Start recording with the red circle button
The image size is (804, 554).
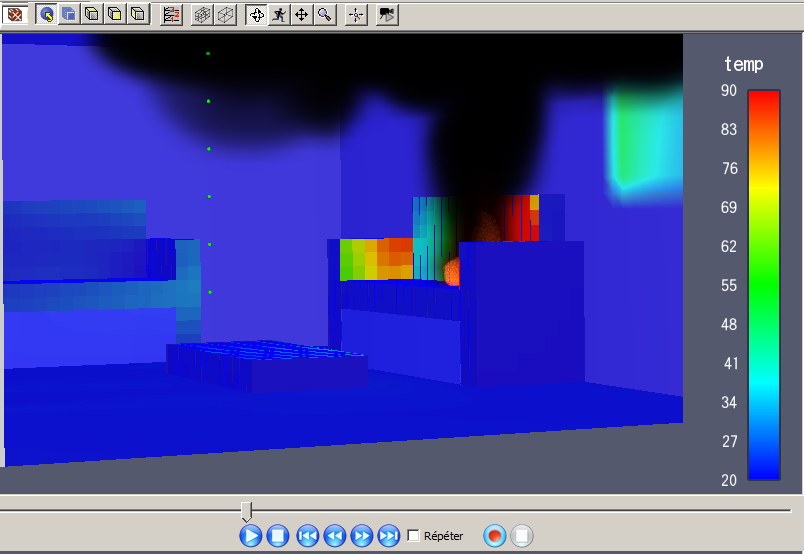coord(495,536)
